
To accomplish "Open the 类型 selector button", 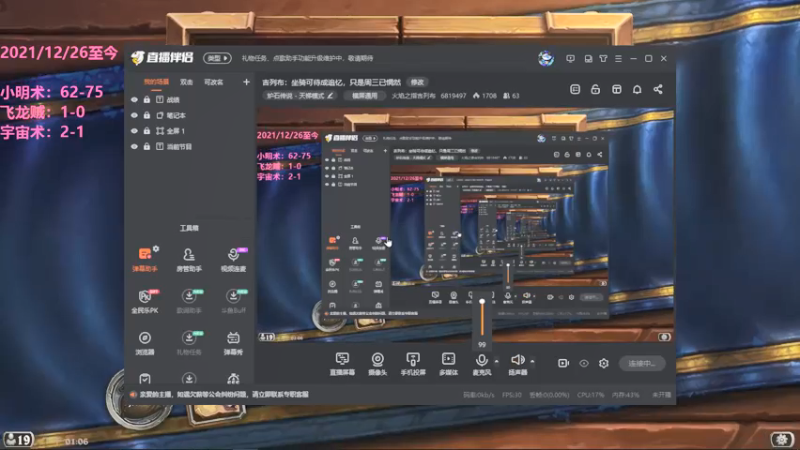I will 217,58.
